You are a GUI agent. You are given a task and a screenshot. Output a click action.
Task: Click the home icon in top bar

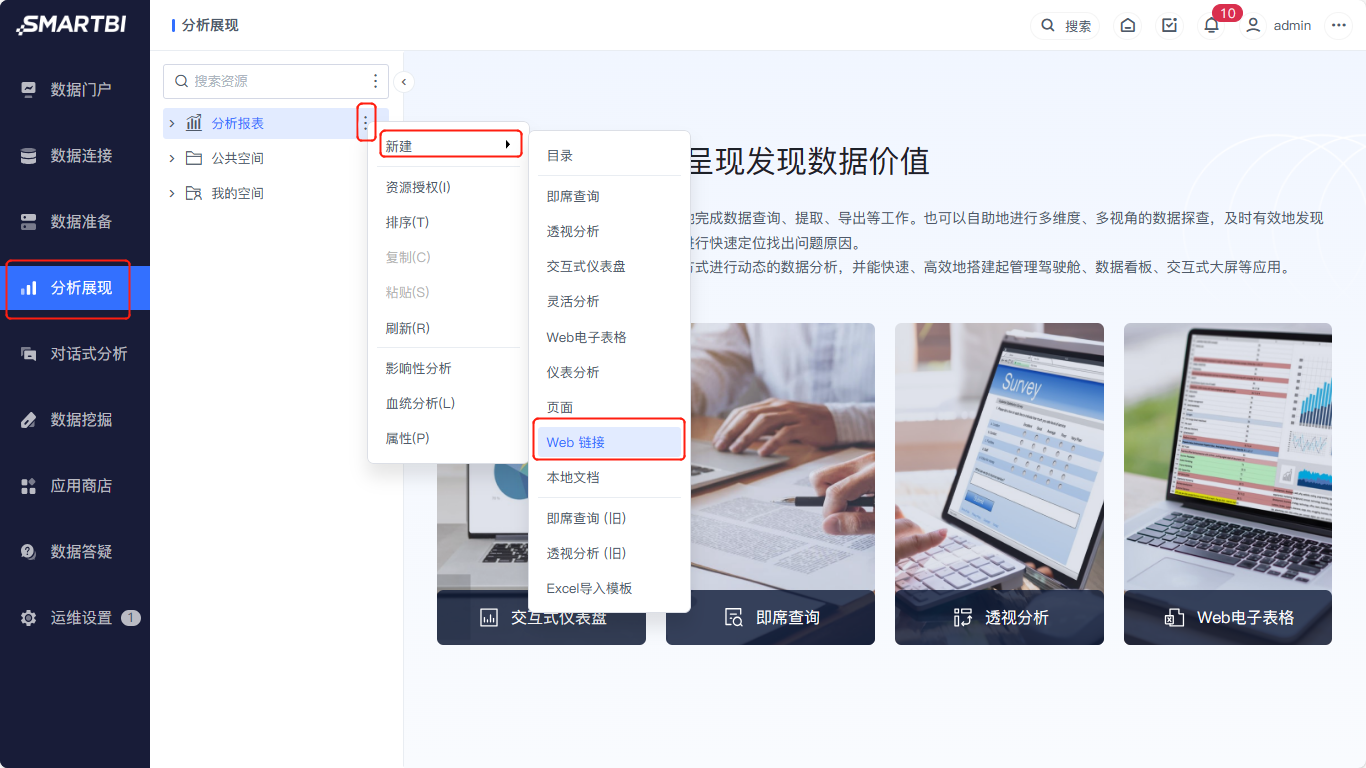[1128, 26]
